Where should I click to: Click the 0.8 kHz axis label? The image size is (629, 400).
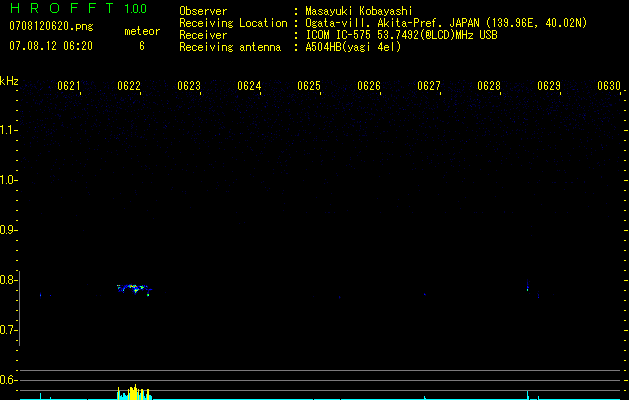point(7,280)
